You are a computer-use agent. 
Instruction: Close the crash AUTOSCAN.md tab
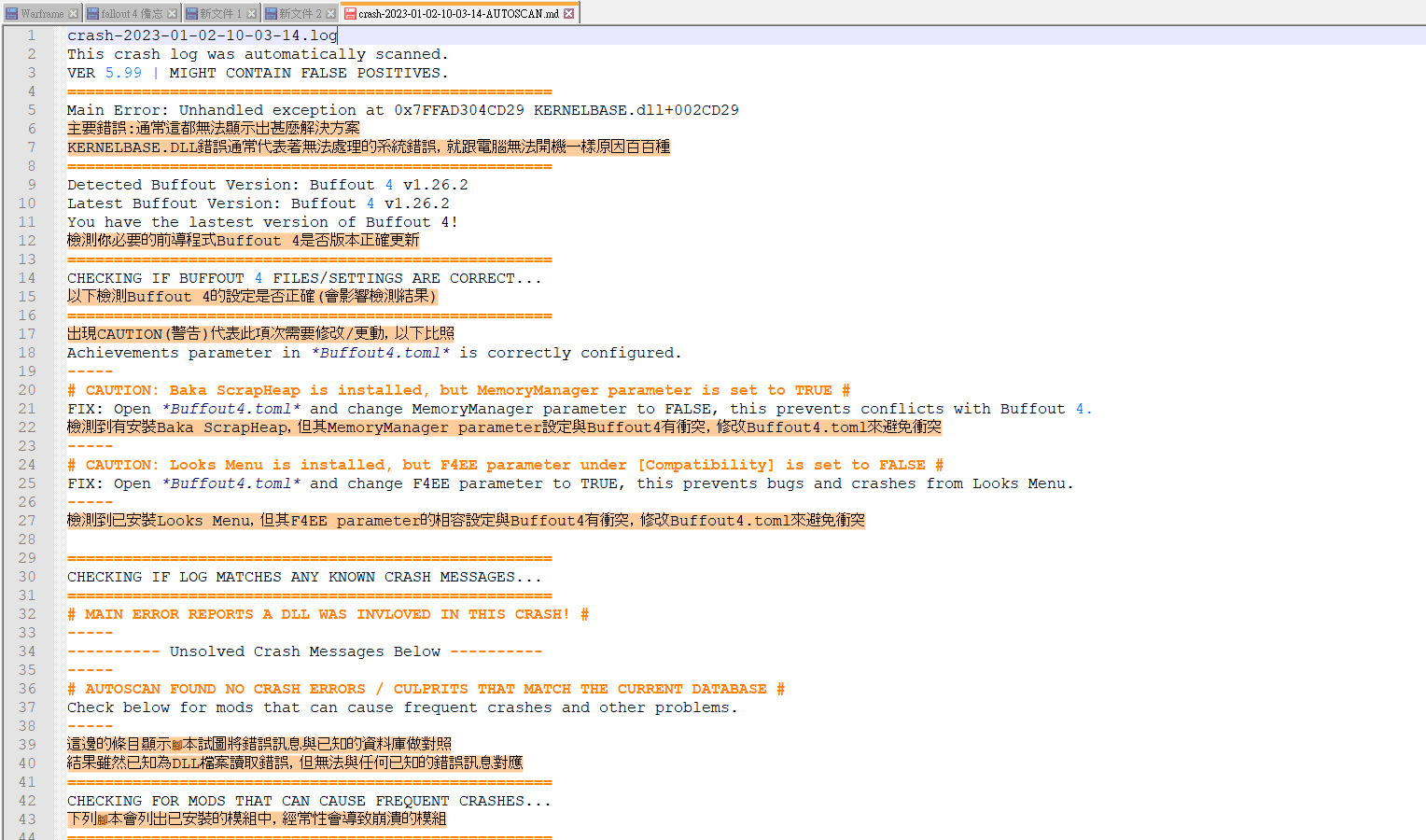tap(569, 13)
